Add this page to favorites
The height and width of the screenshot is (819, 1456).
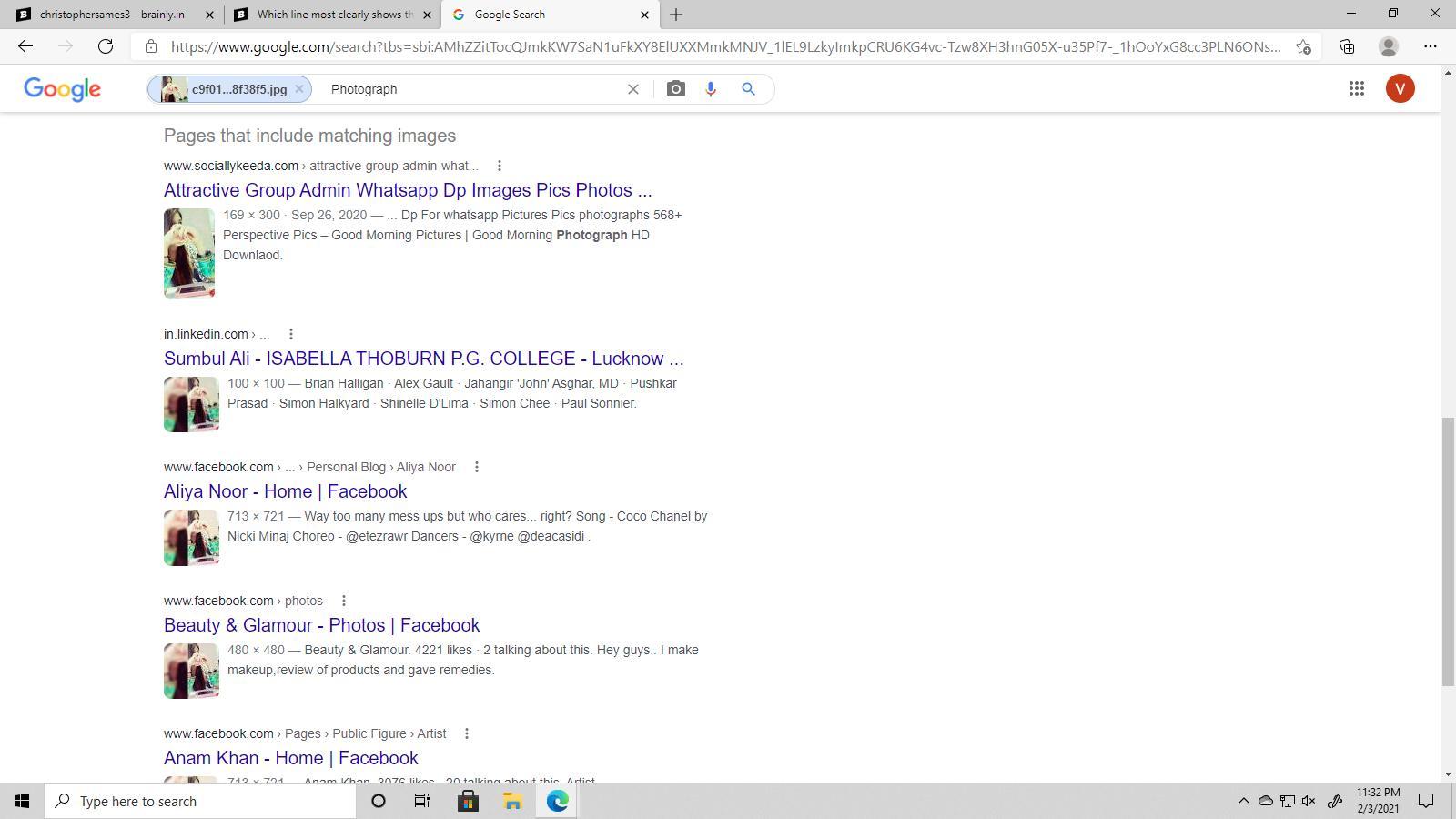1303,46
